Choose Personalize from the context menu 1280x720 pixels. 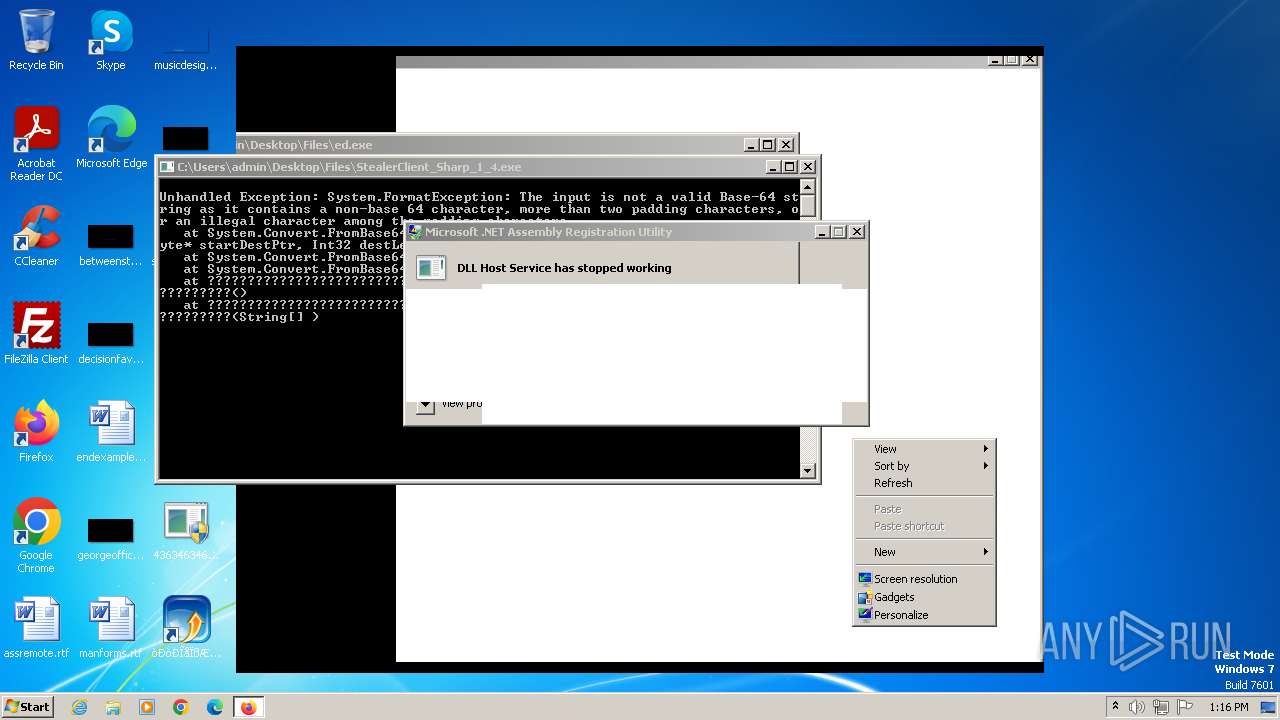click(924, 615)
